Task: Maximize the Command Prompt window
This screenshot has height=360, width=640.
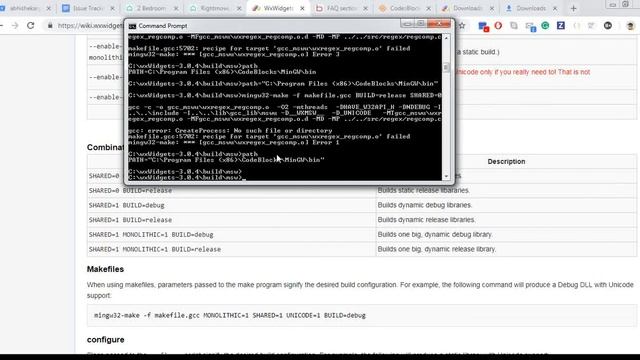Action: coord(420,24)
